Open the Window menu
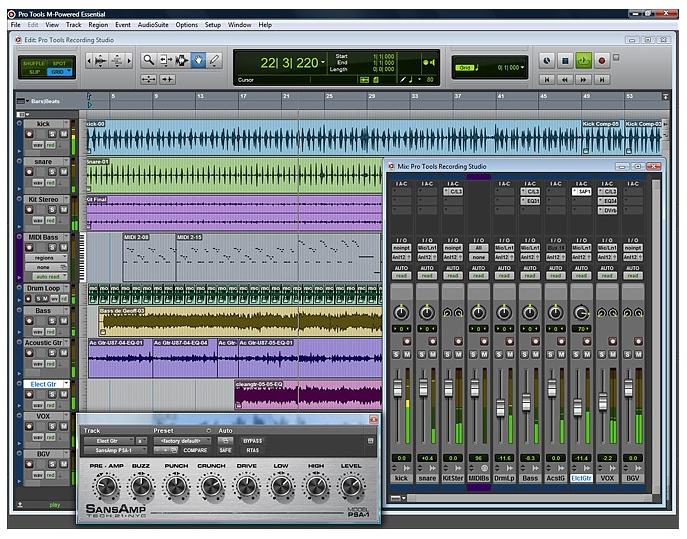This screenshot has height=539, width=687. pyautogui.click(x=239, y=25)
